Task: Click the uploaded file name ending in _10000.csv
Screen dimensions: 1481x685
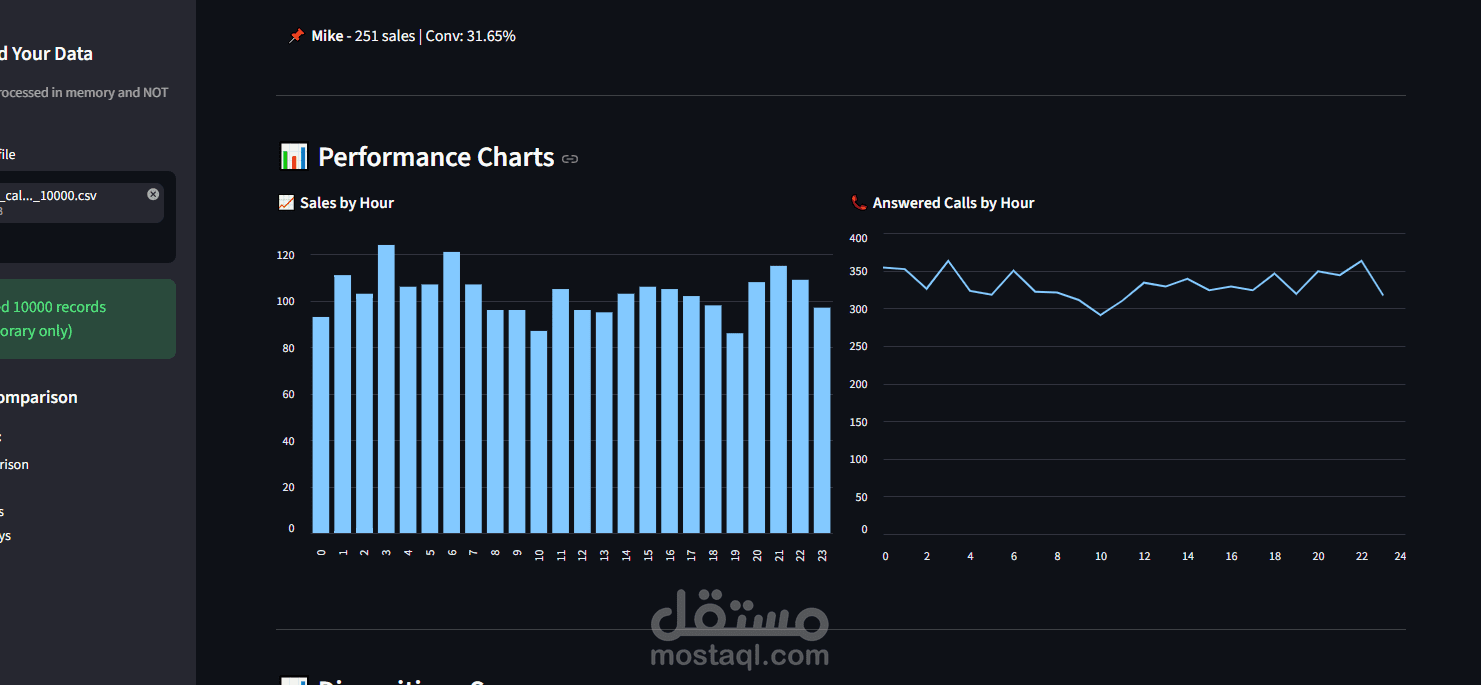Action: 49,195
